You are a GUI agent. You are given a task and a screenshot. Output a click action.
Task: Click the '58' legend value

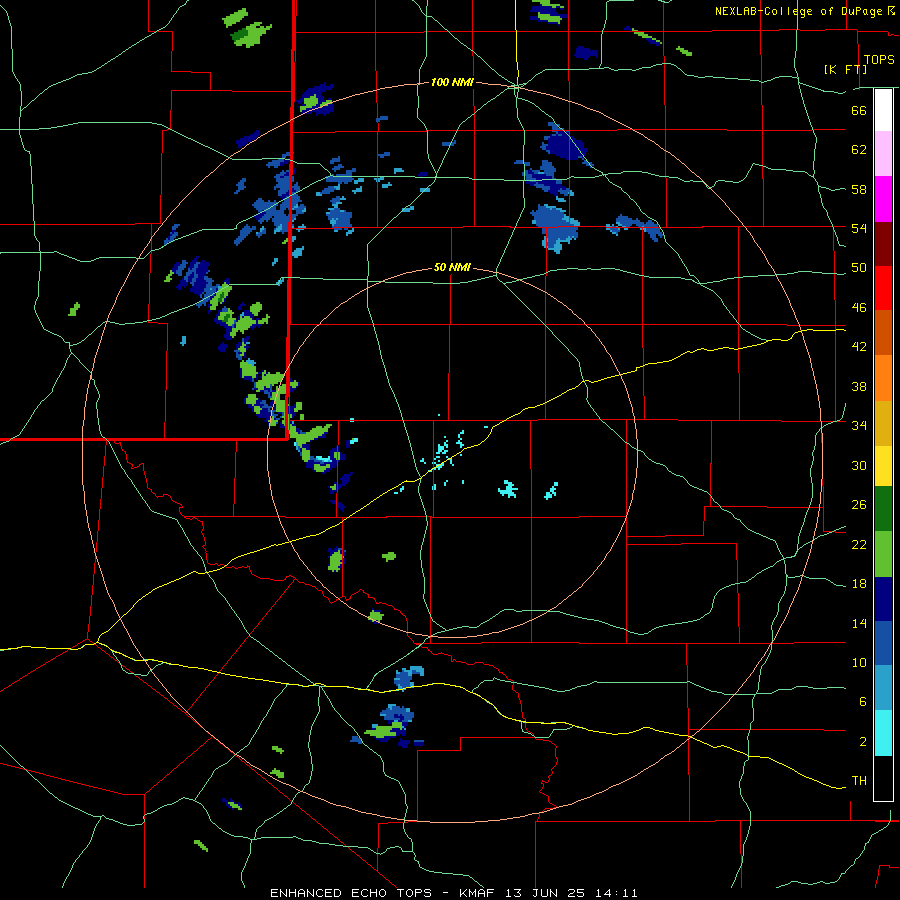point(859,189)
